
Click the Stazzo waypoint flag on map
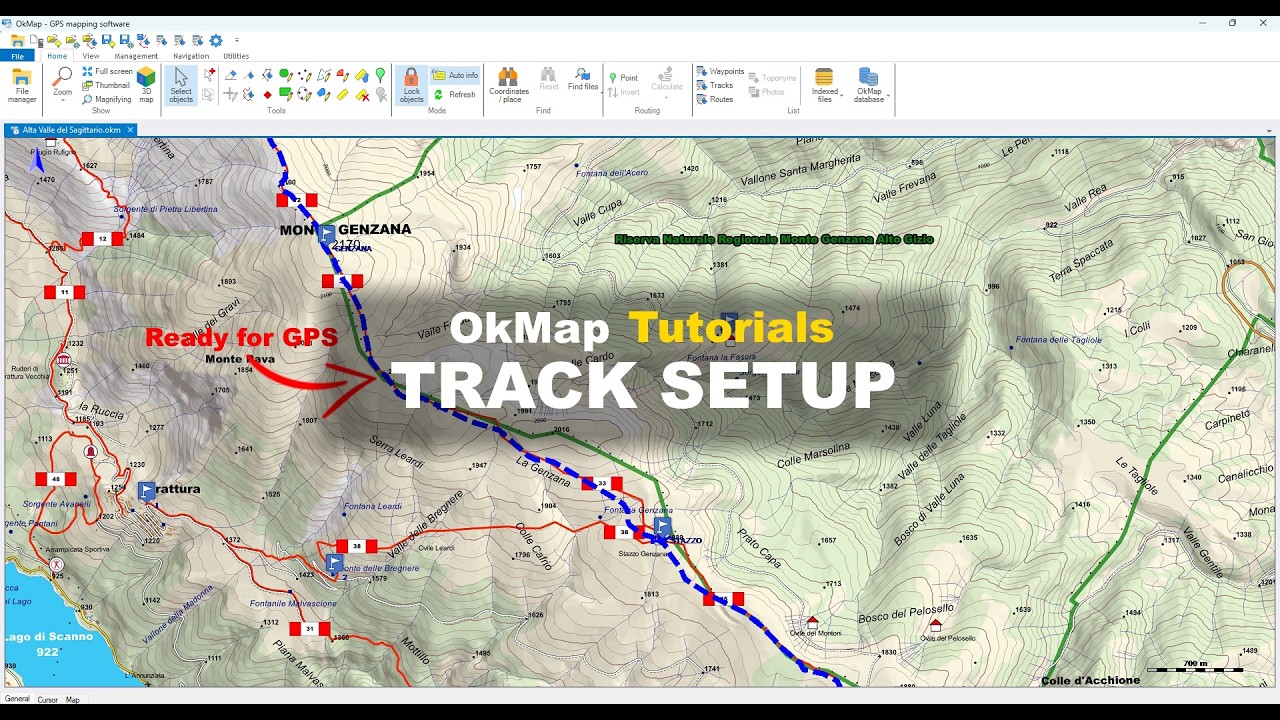coord(662,525)
